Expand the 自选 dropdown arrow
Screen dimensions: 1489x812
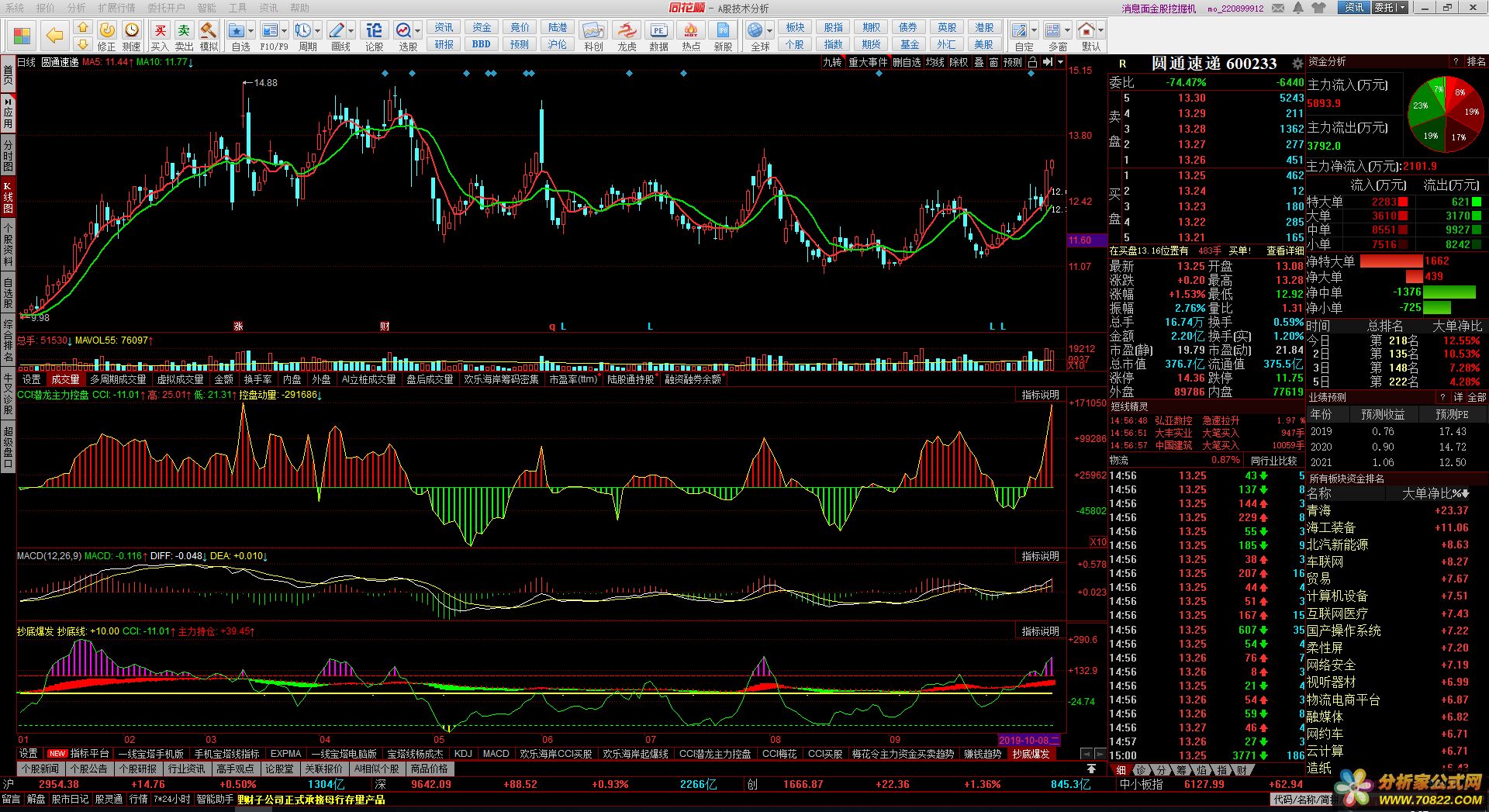[251, 31]
